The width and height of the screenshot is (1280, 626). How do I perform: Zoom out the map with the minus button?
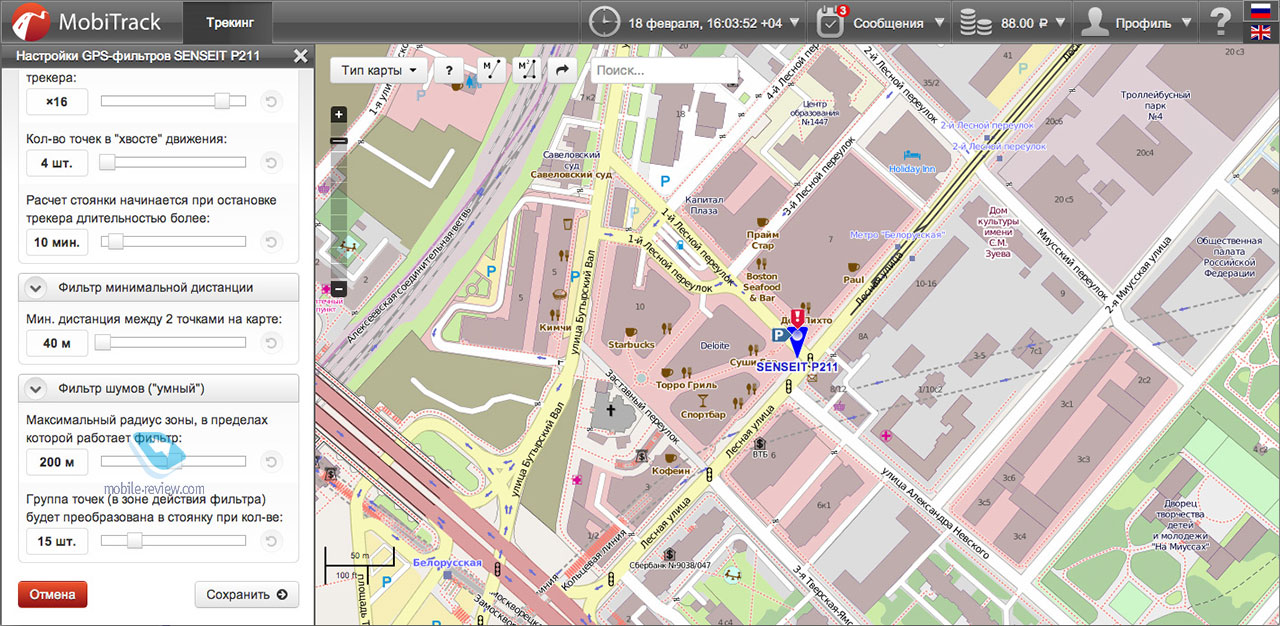339,289
